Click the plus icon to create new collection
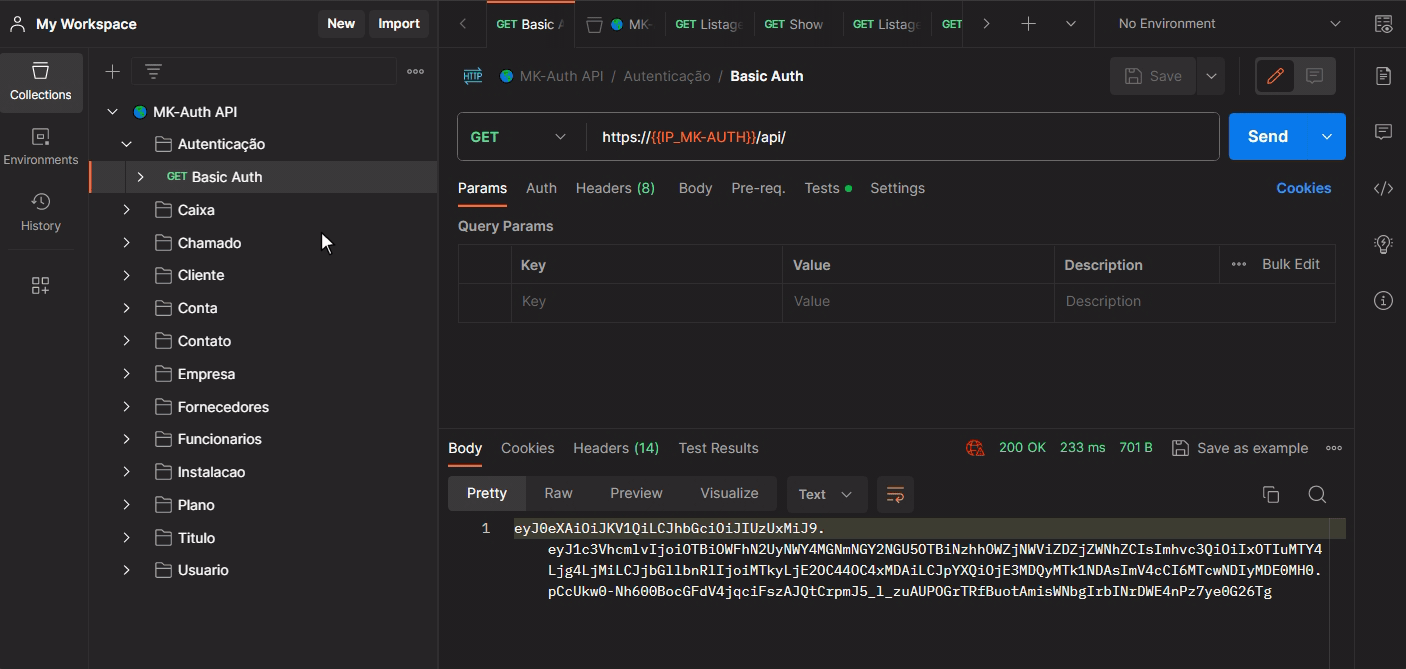This screenshot has height=669, width=1406. (112, 71)
